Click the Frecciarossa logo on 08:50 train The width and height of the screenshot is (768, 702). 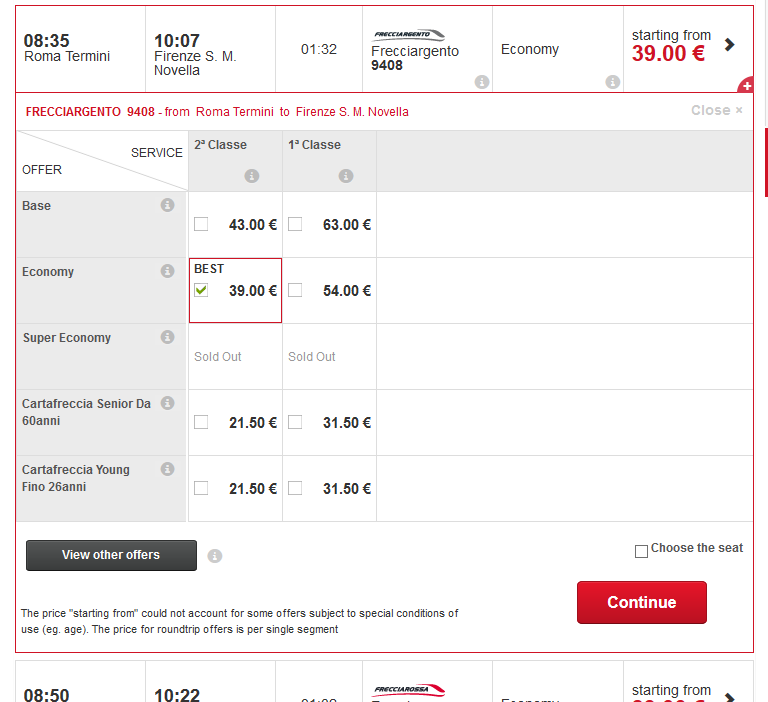[x=409, y=690]
